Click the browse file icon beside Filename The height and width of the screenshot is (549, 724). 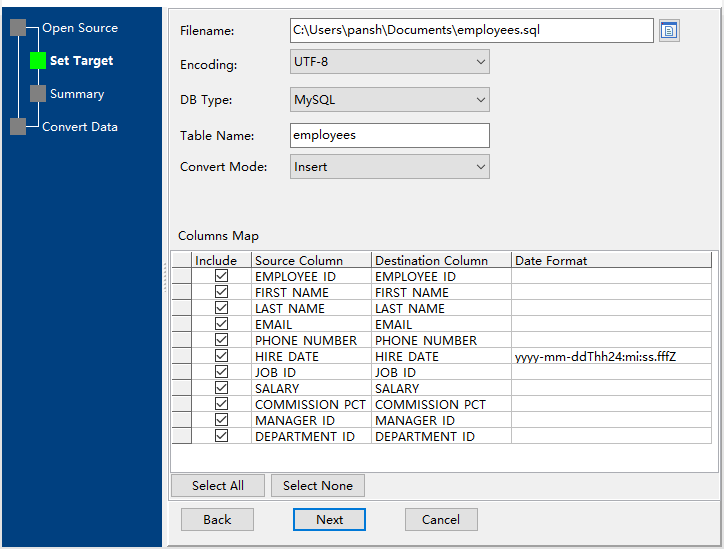point(669,30)
